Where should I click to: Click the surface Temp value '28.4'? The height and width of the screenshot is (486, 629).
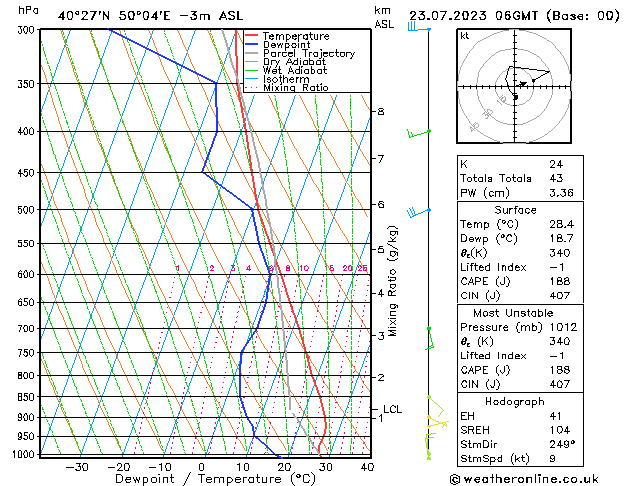(x=561, y=224)
